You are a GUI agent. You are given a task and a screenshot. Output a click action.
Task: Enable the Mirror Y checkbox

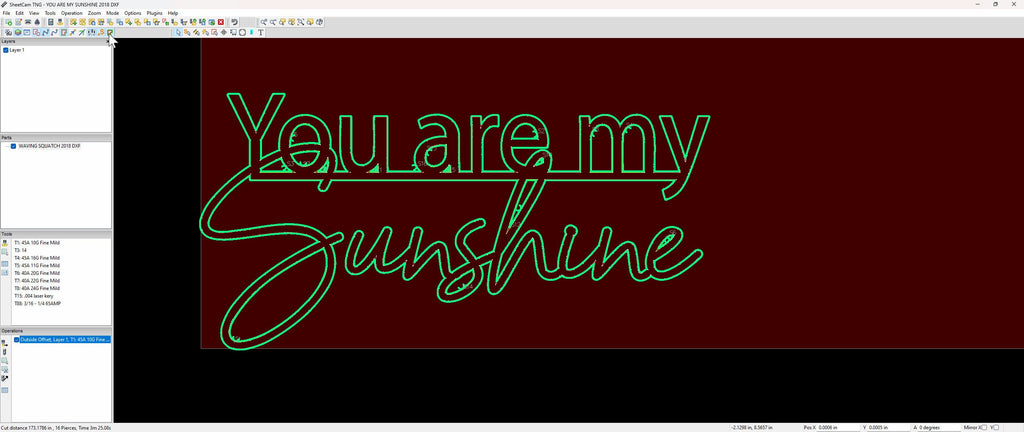995,427
